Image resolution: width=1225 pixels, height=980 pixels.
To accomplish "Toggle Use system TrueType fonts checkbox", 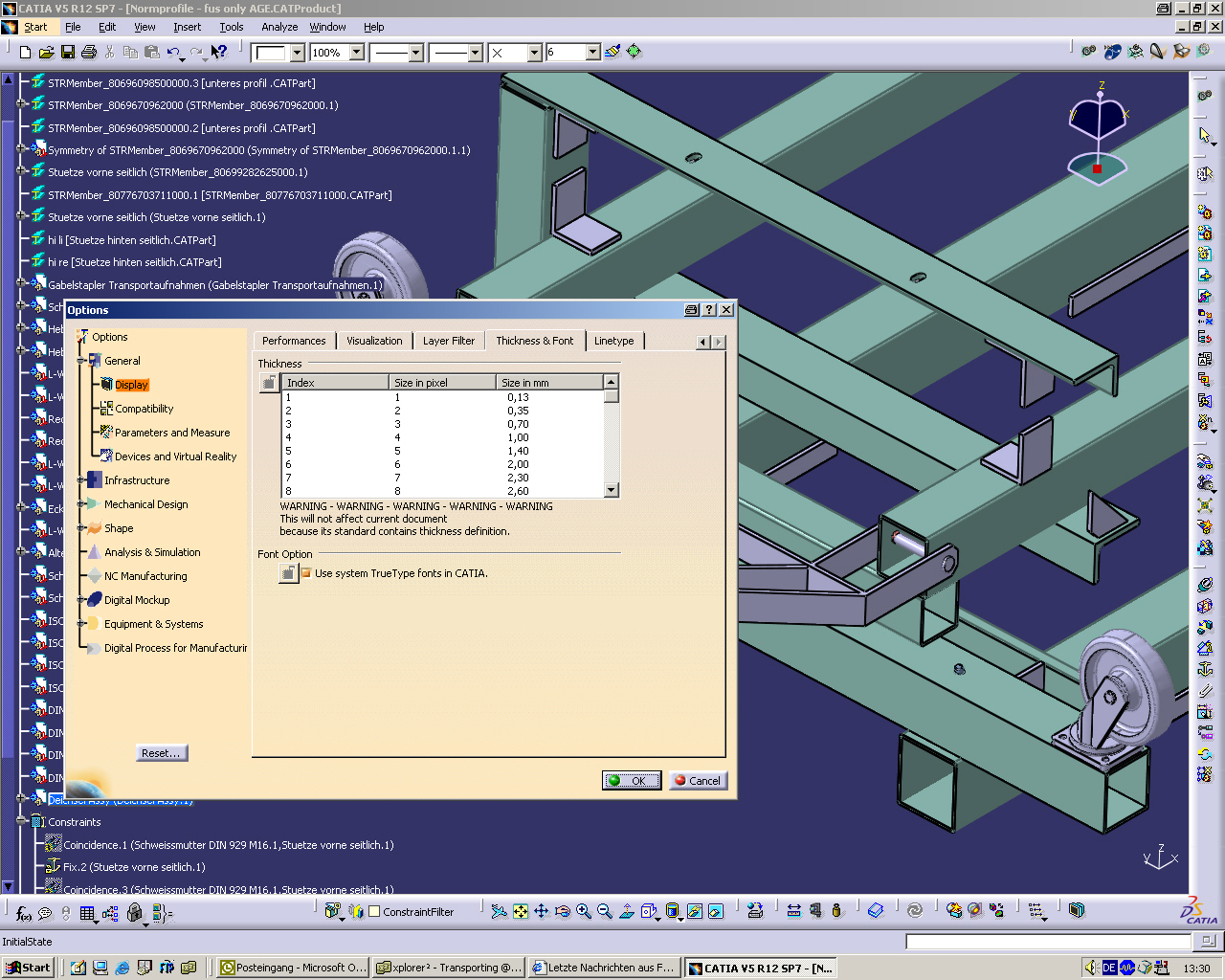I will pyautogui.click(x=306, y=573).
